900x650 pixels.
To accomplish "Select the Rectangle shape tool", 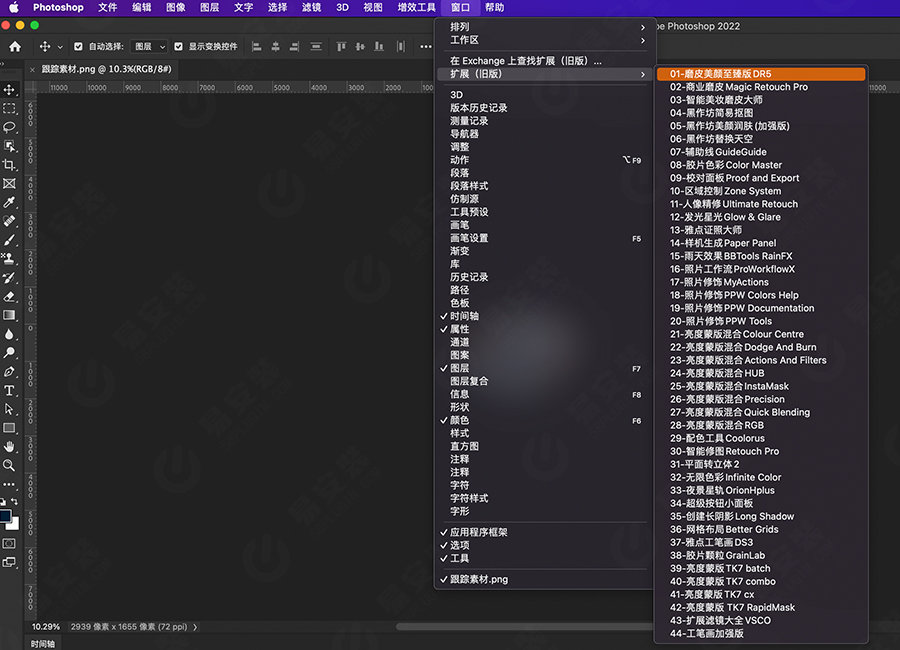I will click(9, 428).
